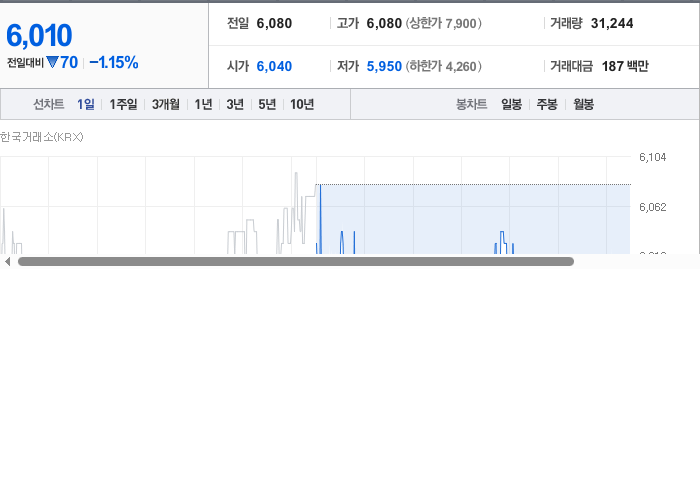Image resolution: width=700 pixels, height=490 pixels.
Task: Click the 6,062 axis label
Action: pos(653,207)
